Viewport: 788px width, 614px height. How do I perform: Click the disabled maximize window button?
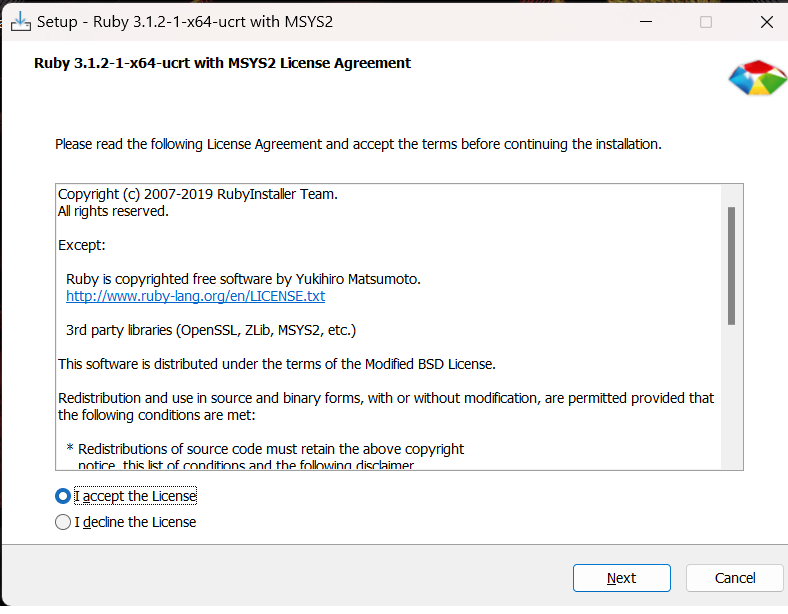(705, 21)
